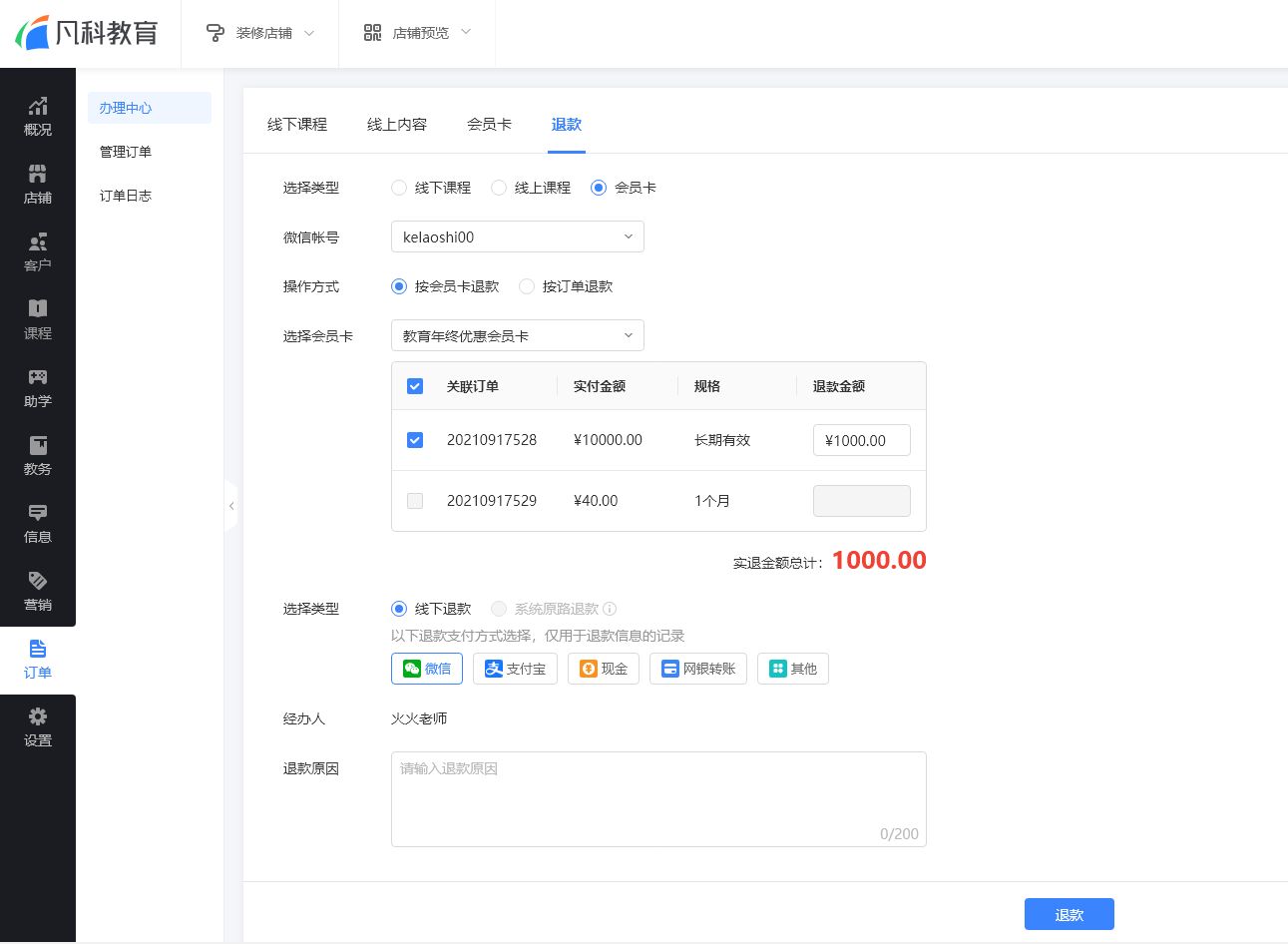Screen dimensions: 1288x944
Task: Open 教务 section in sidebar
Action: pyautogui.click(x=38, y=457)
